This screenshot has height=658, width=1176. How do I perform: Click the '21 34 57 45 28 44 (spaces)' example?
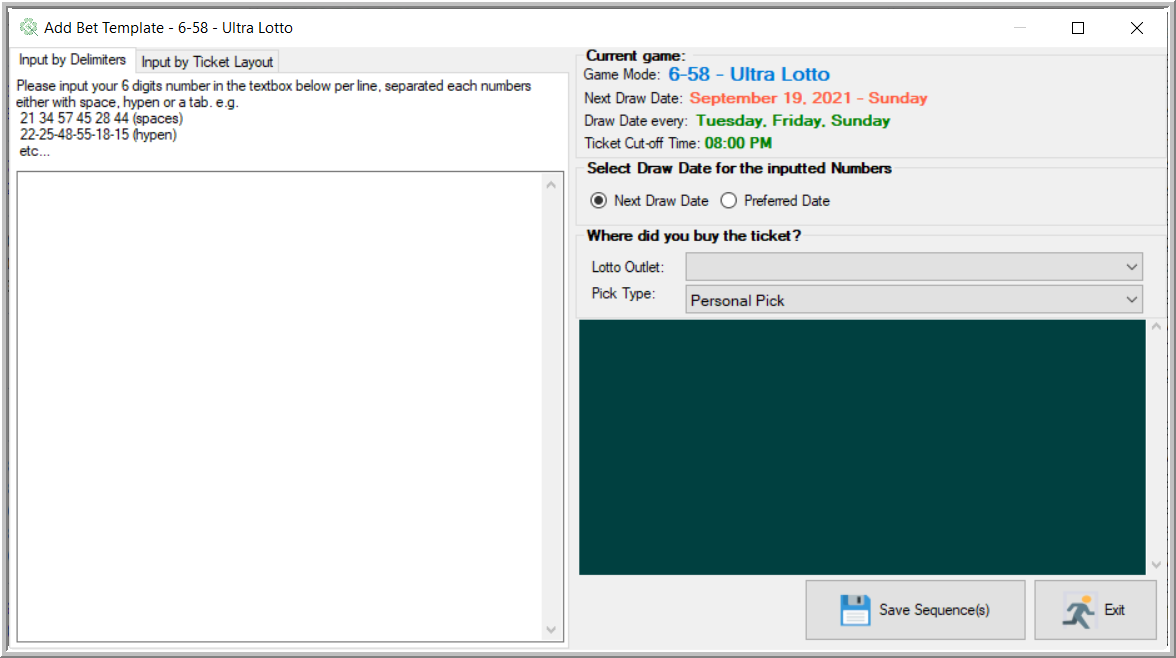pyautogui.click(x=101, y=119)
